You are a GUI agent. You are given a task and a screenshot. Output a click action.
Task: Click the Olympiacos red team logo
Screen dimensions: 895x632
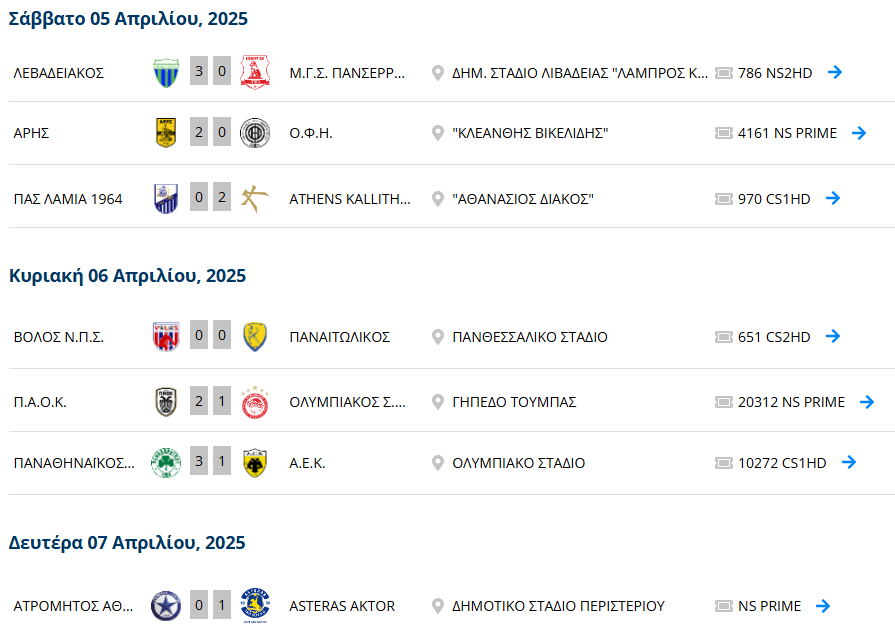[255, 402]
